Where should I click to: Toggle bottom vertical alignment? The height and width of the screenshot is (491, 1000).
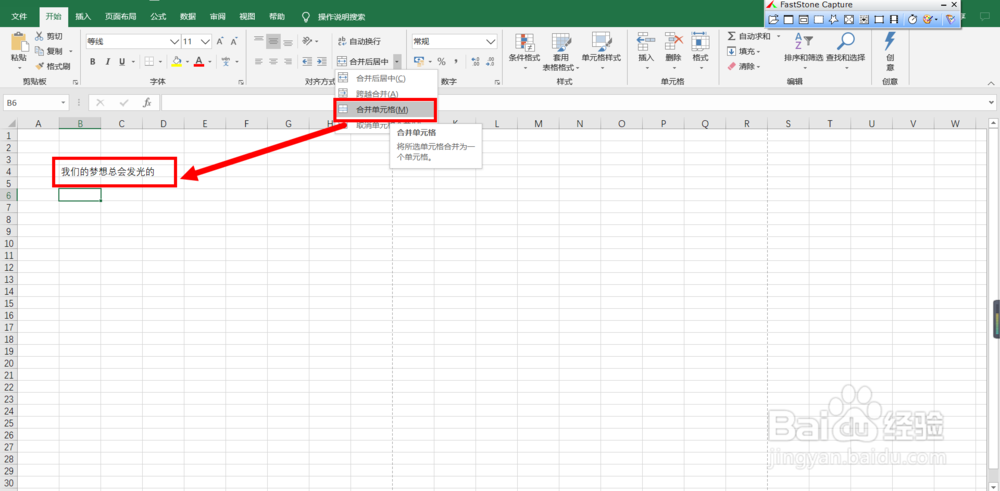click(288, 41)
